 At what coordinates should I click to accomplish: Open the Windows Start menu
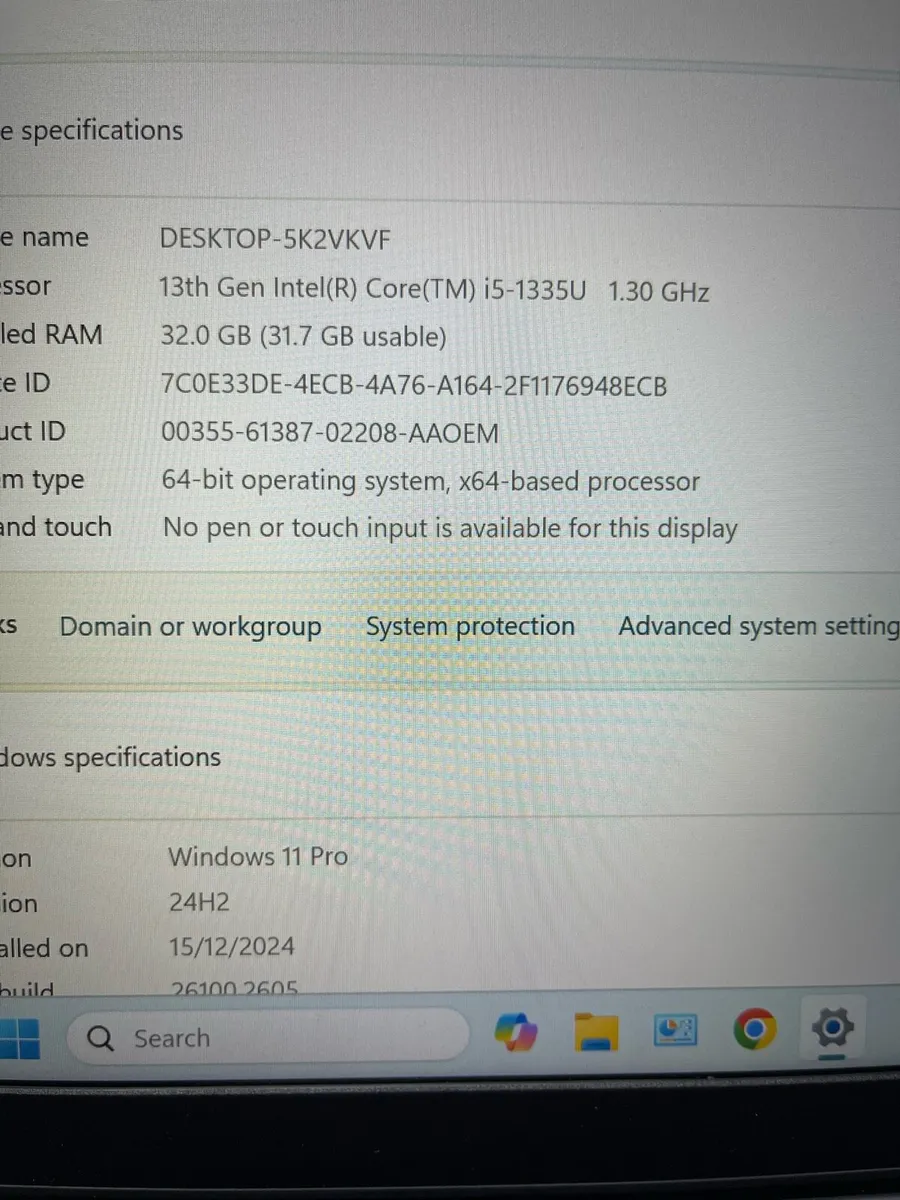coord(19,1040)
